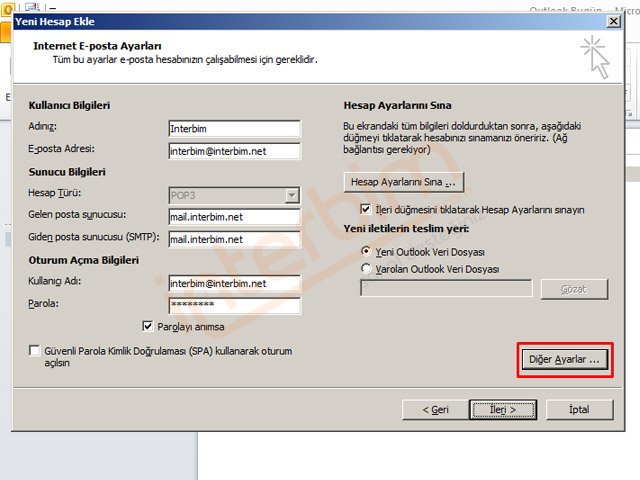Go back with the Geri button

(435, 409)
